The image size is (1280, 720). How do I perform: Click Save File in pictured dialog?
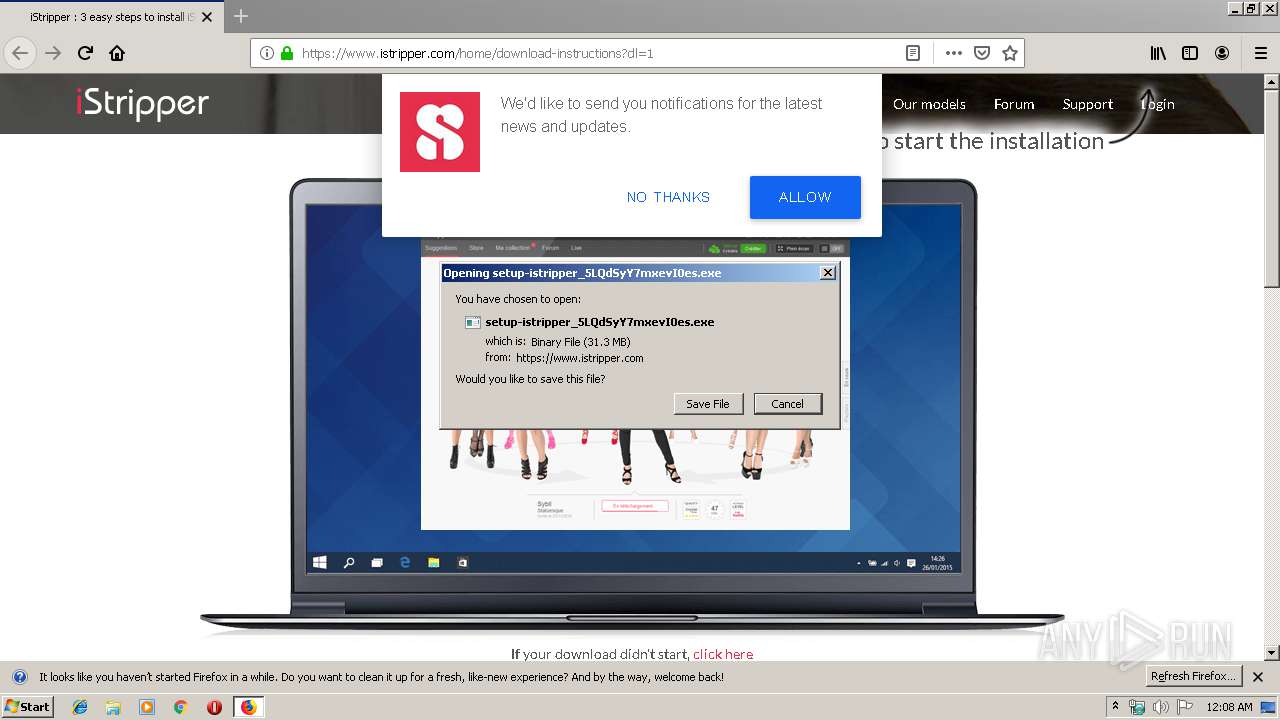708,404
